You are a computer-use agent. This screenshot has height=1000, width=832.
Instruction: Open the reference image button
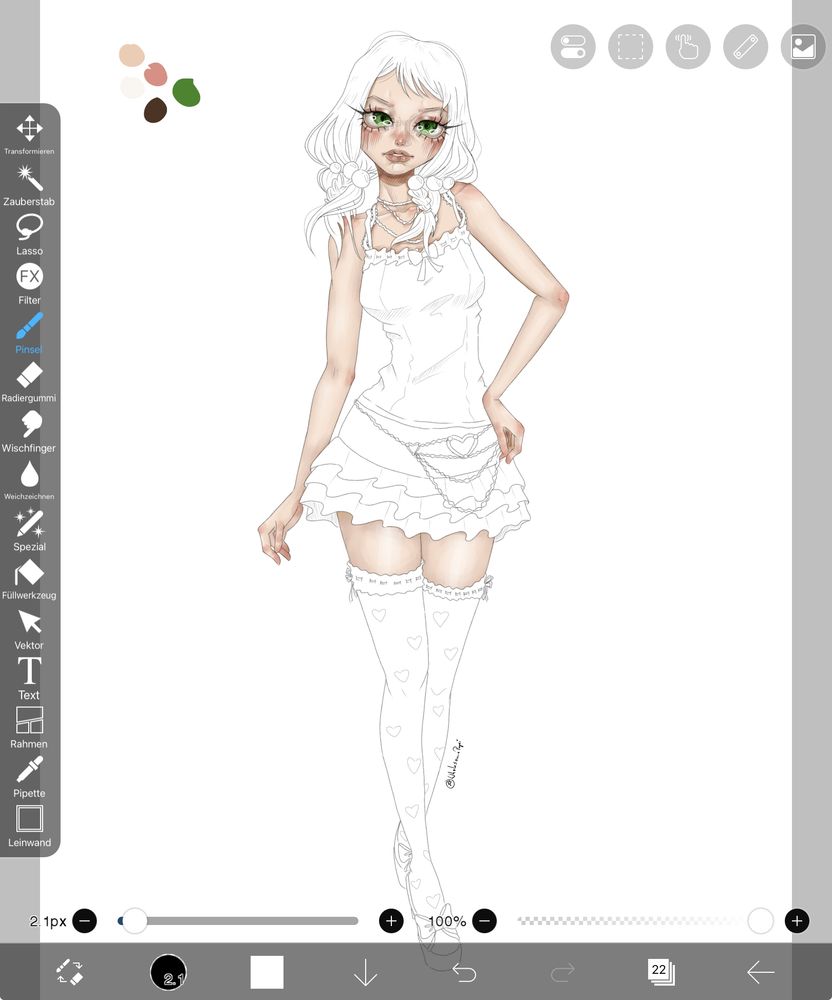803,47
